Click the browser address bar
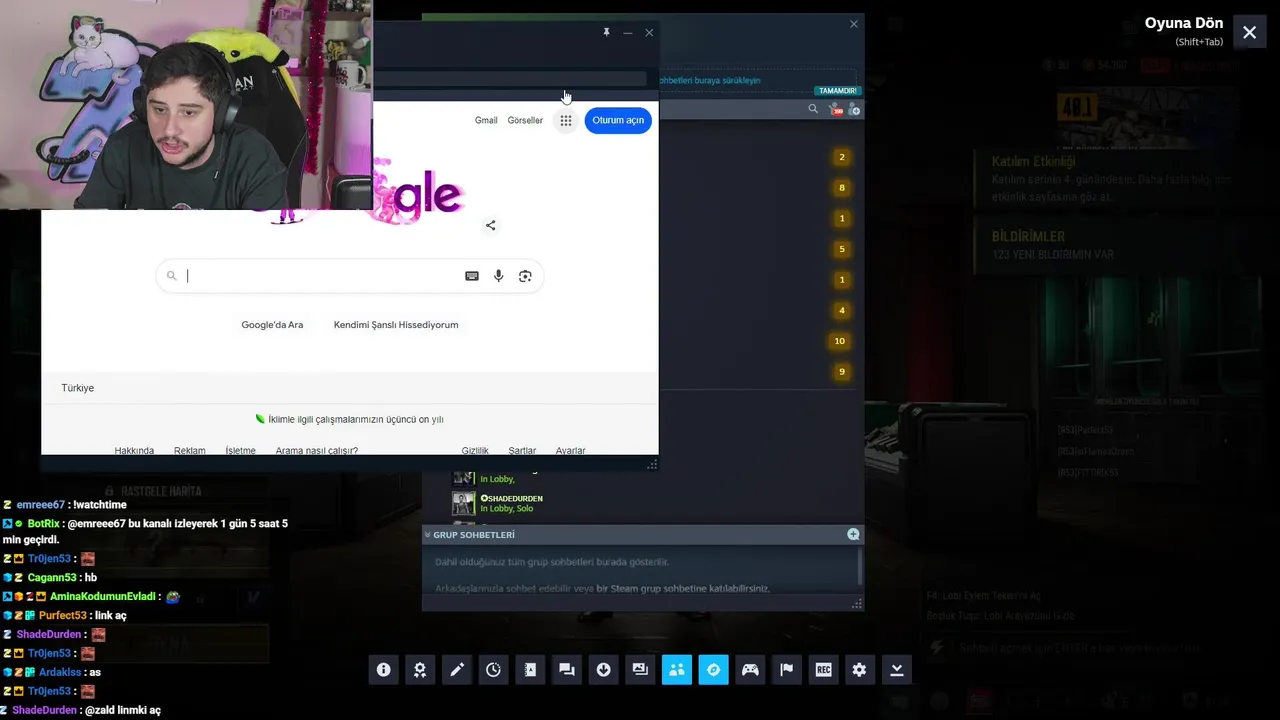The width and height of the screenshot is (1280, 720). pyautogui.click(x=510, y=79)
